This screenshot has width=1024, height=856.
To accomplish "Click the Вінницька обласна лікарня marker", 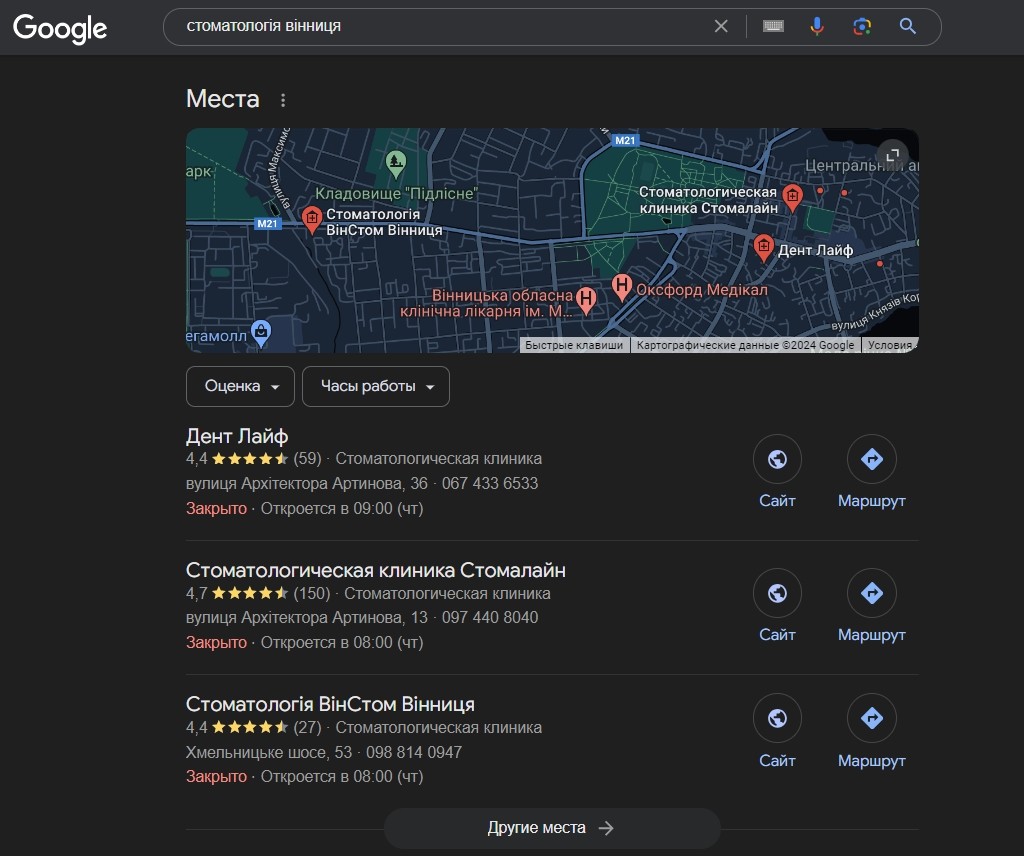I will [586, 300].
